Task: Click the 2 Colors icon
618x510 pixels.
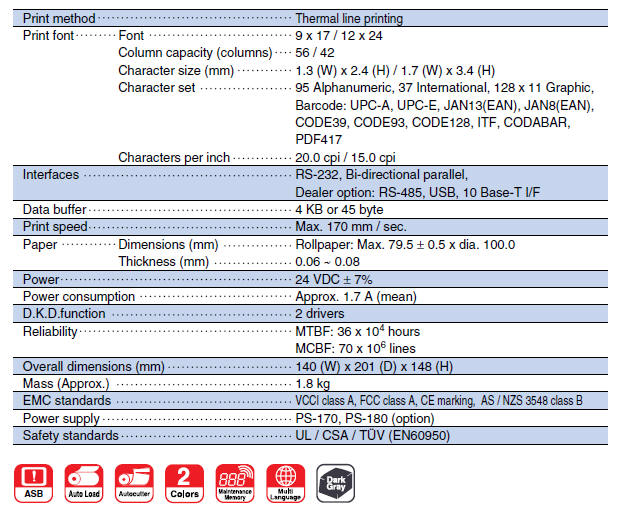Action: [185, 481]
